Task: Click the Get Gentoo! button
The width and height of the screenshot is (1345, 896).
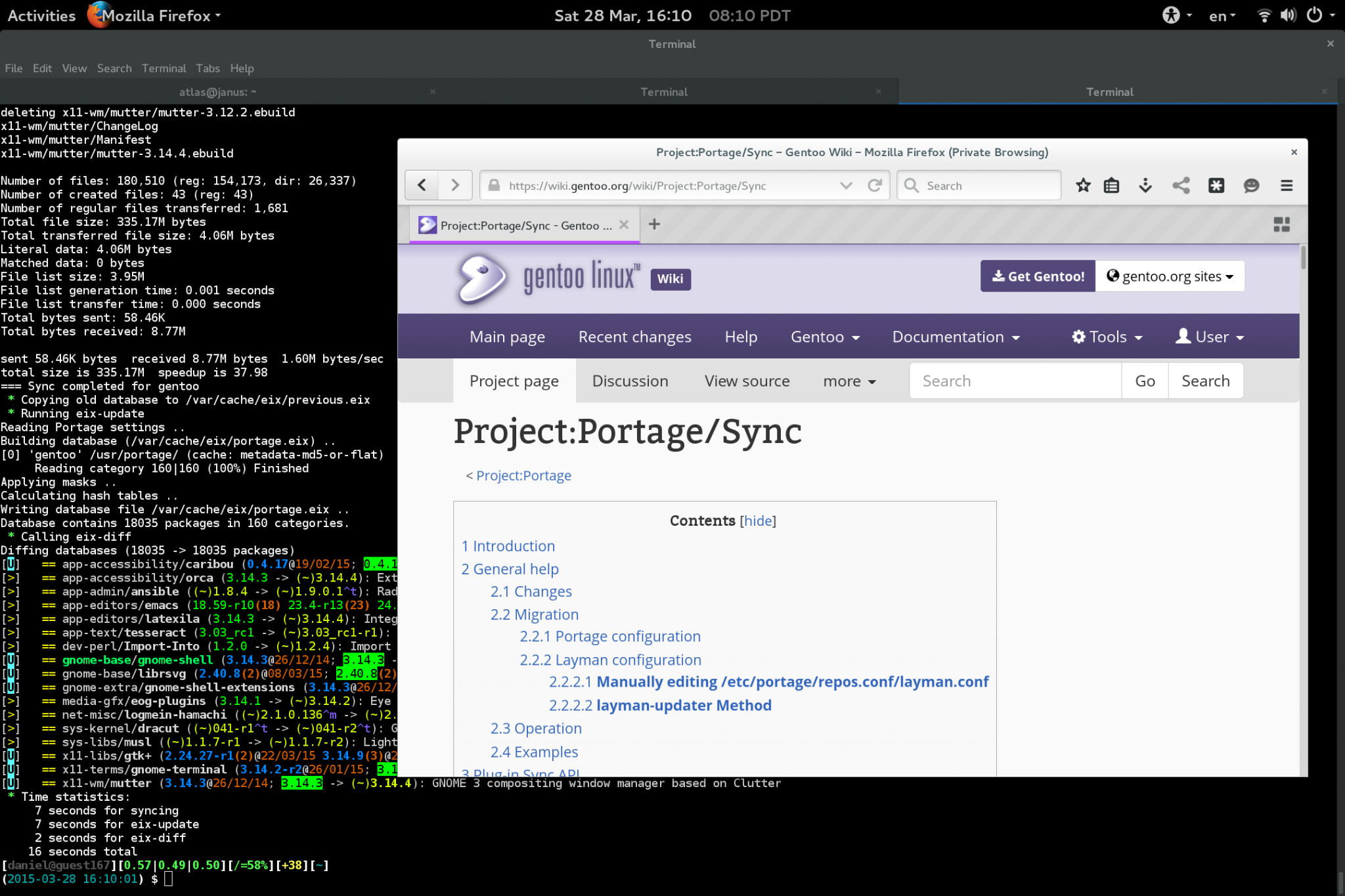Action: (1037, 276)
